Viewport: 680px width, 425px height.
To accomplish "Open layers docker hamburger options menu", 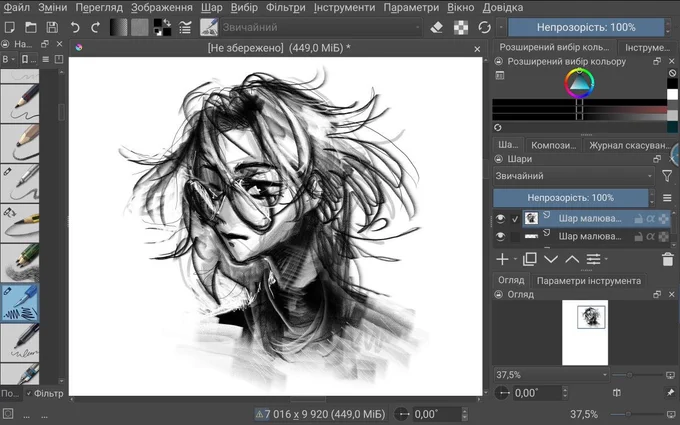I will [667, 198].
